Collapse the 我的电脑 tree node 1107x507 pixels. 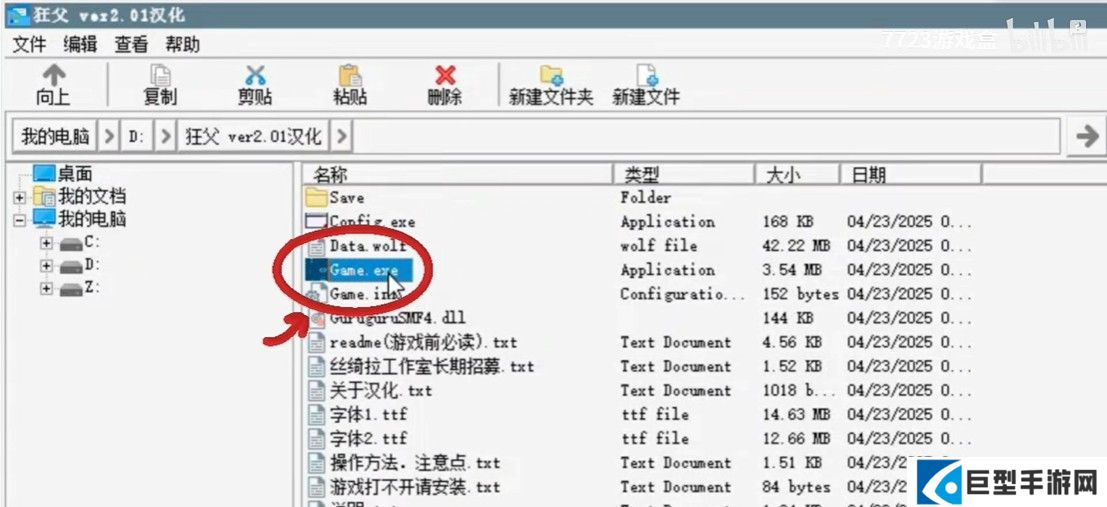point(19,219)
